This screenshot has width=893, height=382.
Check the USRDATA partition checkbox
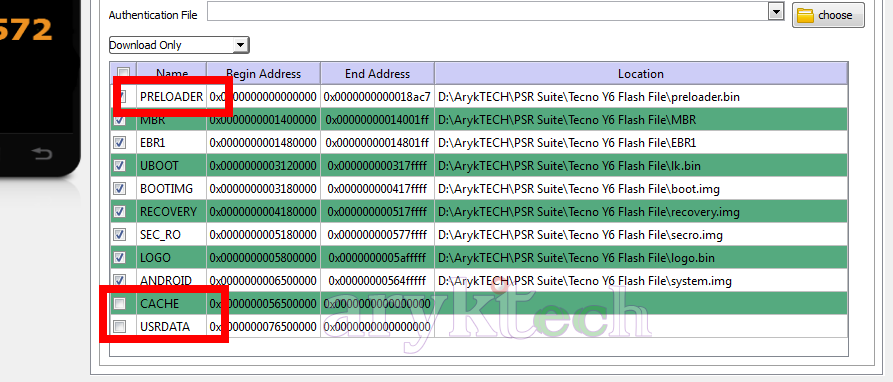click(120, 326)
